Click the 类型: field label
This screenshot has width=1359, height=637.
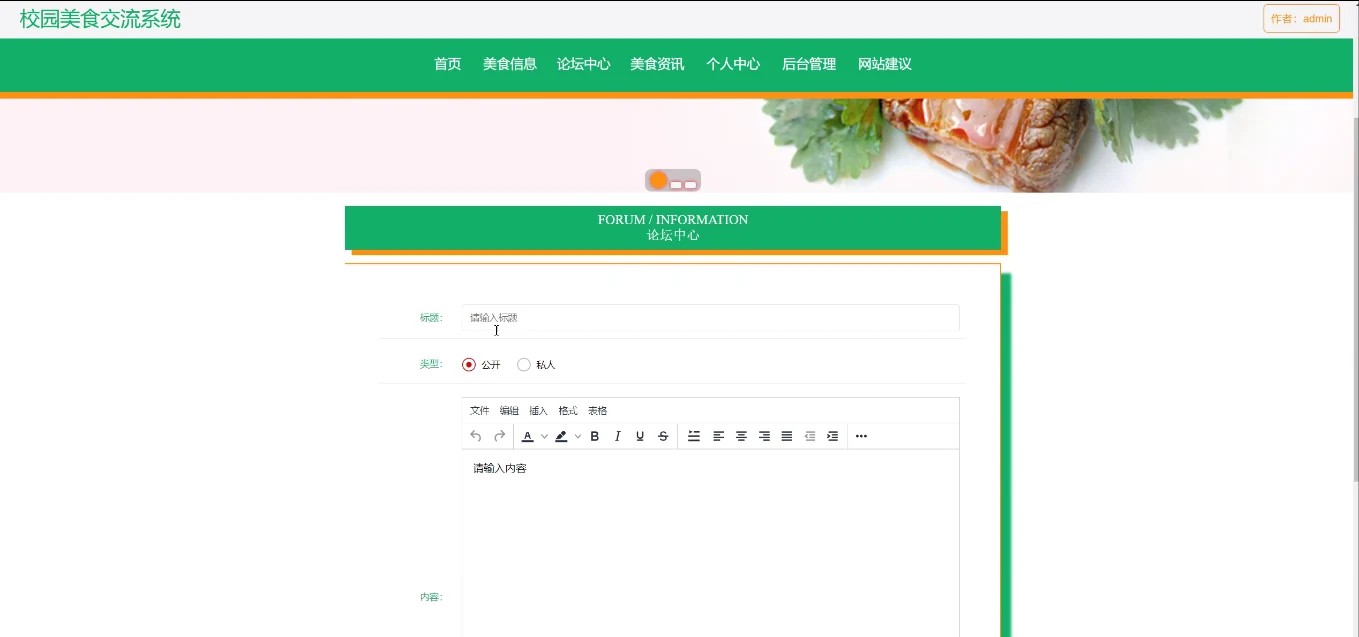[x=431, y=364]
